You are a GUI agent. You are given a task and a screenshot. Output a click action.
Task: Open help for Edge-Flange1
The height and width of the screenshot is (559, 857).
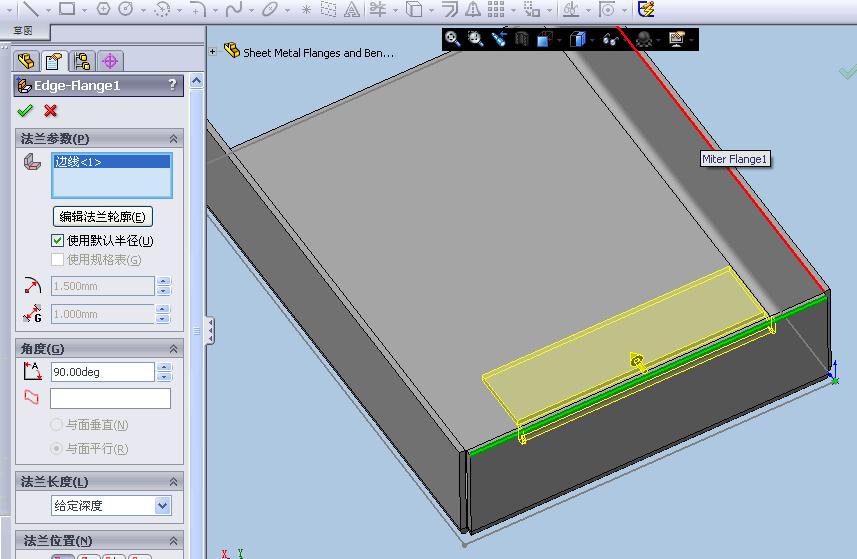coord(173,85)
